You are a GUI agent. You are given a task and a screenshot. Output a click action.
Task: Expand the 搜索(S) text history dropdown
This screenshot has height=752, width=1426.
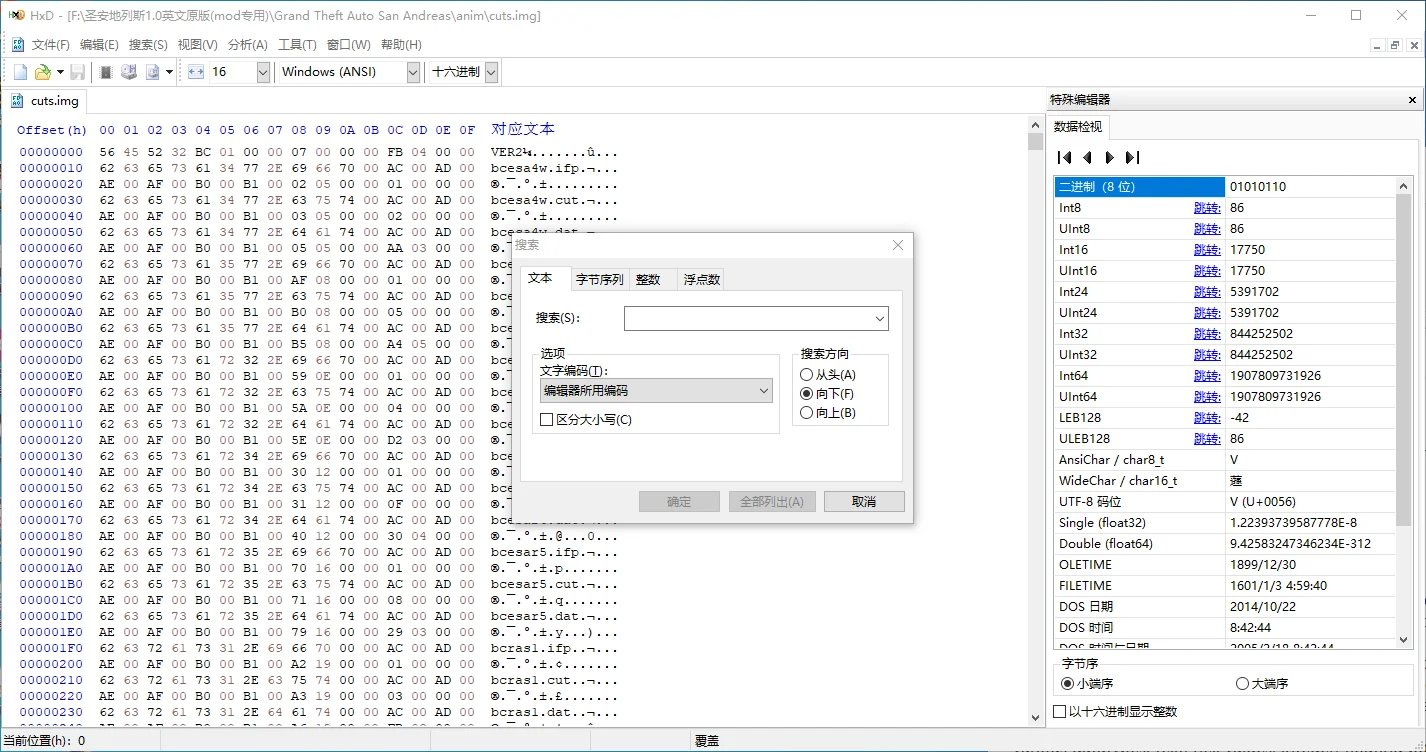click(879, 319)
